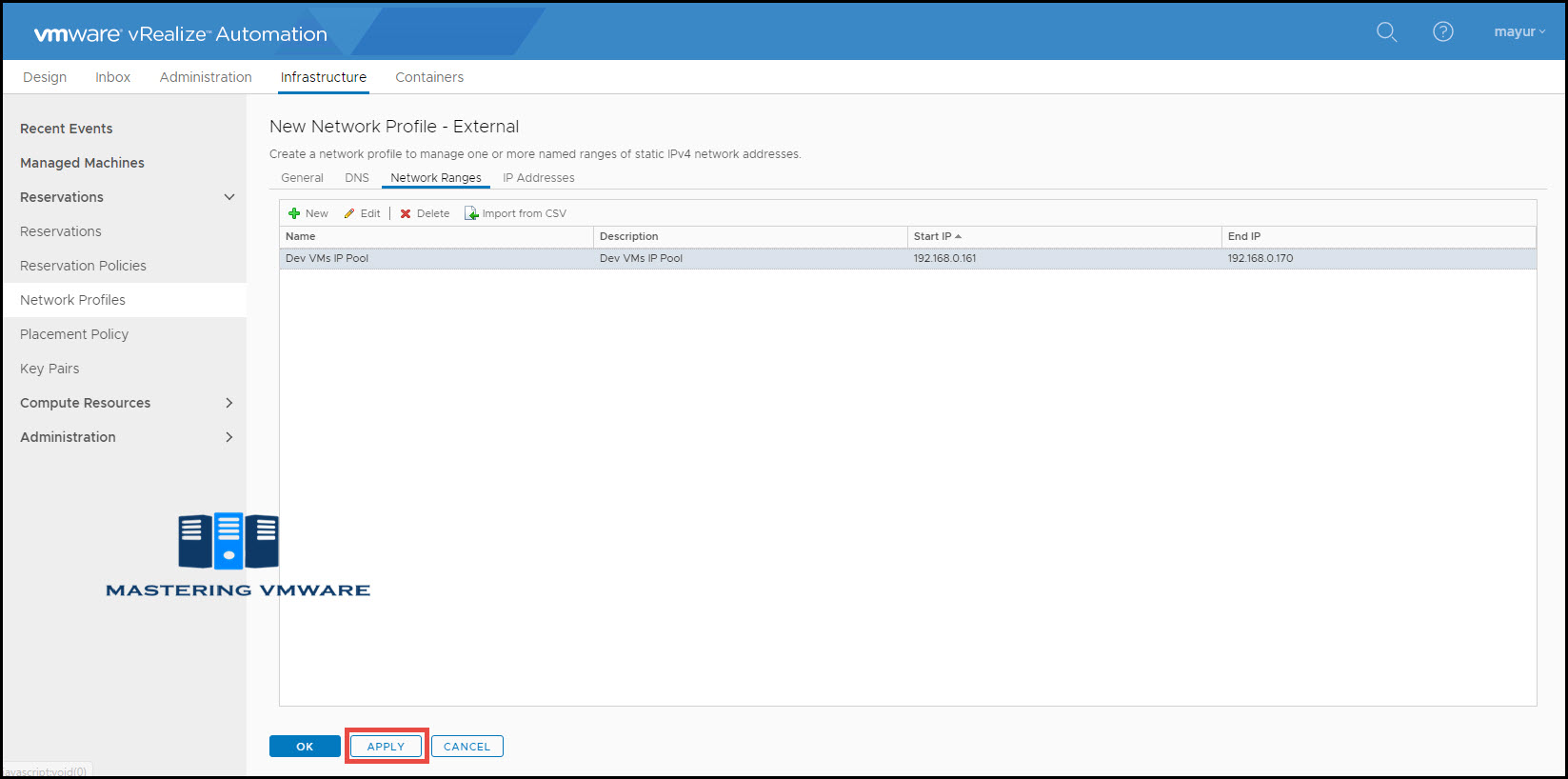Switch to the General sub-tab
Viewport: 1568px width, 779px height.
pos(302,178)
